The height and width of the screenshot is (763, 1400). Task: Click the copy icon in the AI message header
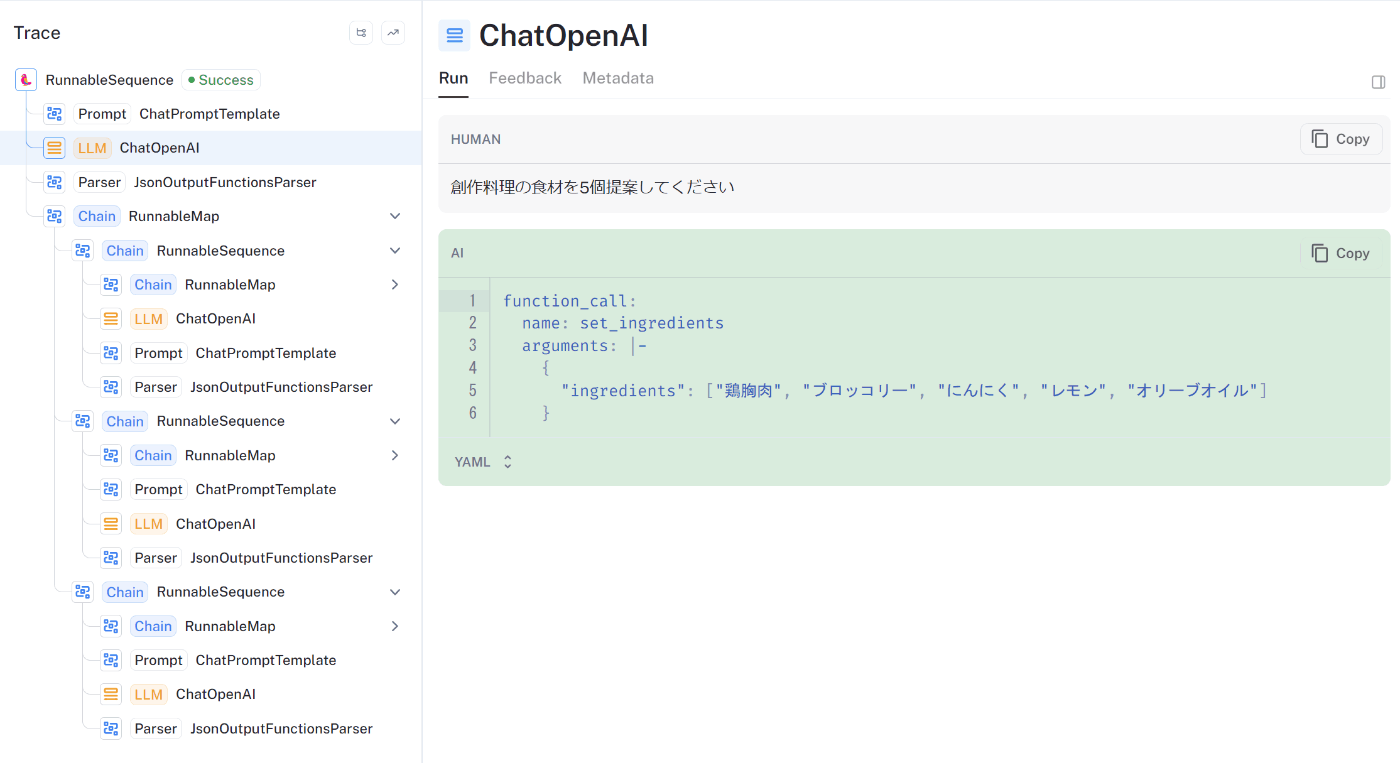click(x=1320, y=253)
